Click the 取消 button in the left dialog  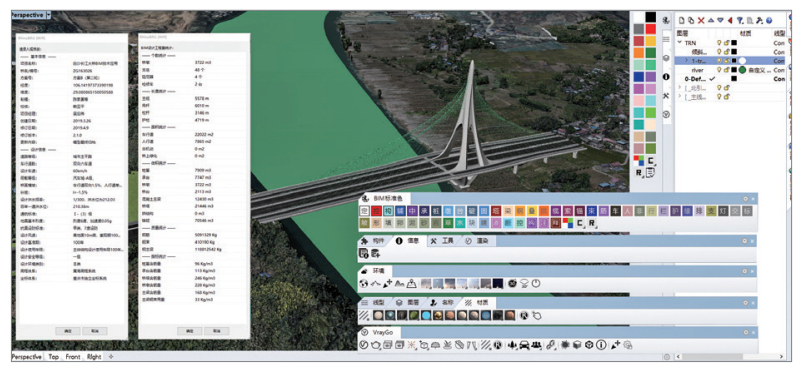pos(95,331)
